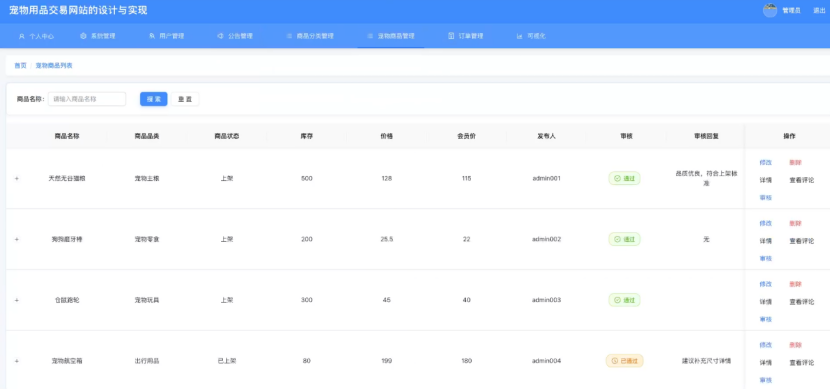Screen dimensions: 830x389
Task: Click the price cell 25.5
Action: pos(386,239)
